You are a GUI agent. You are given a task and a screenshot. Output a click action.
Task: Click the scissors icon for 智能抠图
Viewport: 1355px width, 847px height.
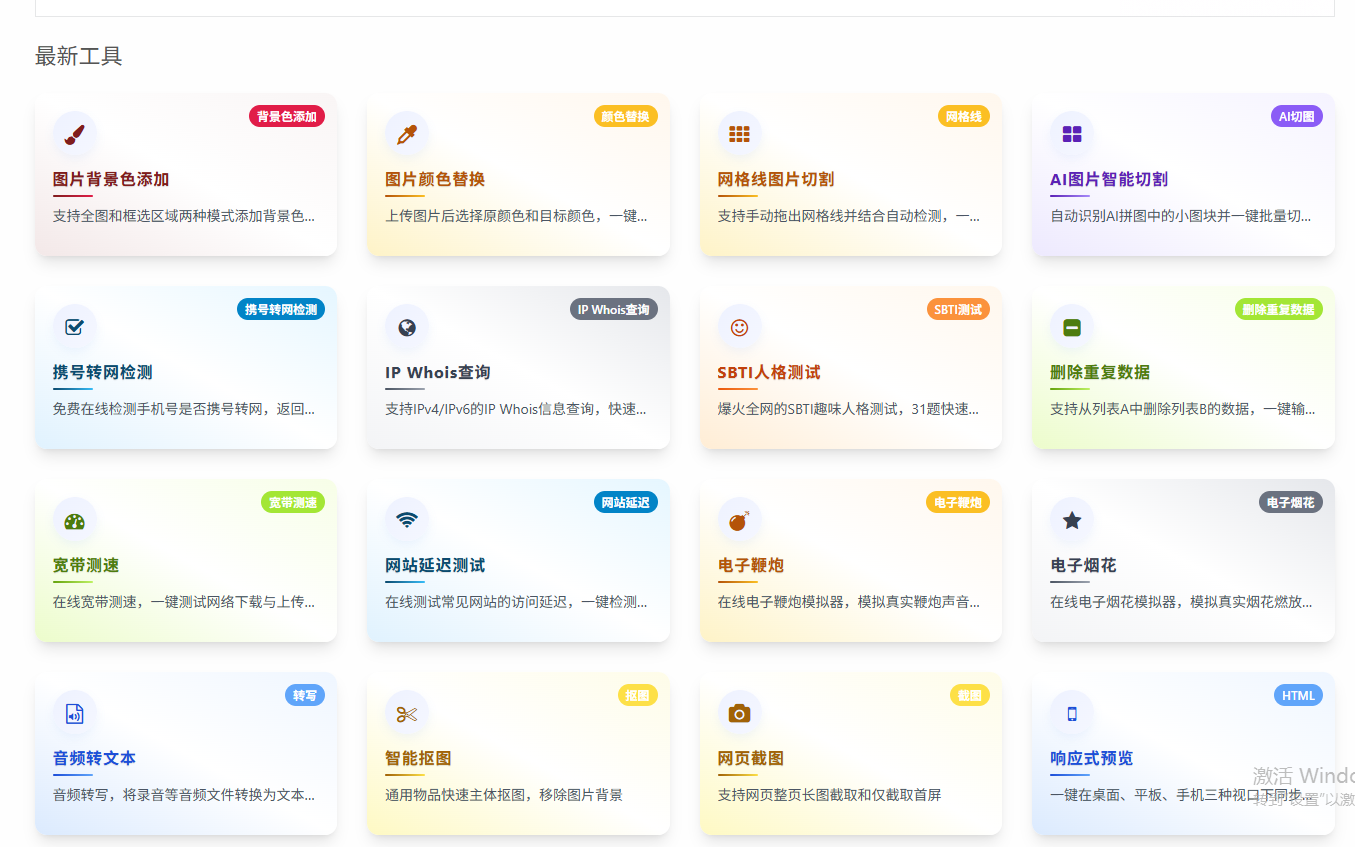pos(407,713)
